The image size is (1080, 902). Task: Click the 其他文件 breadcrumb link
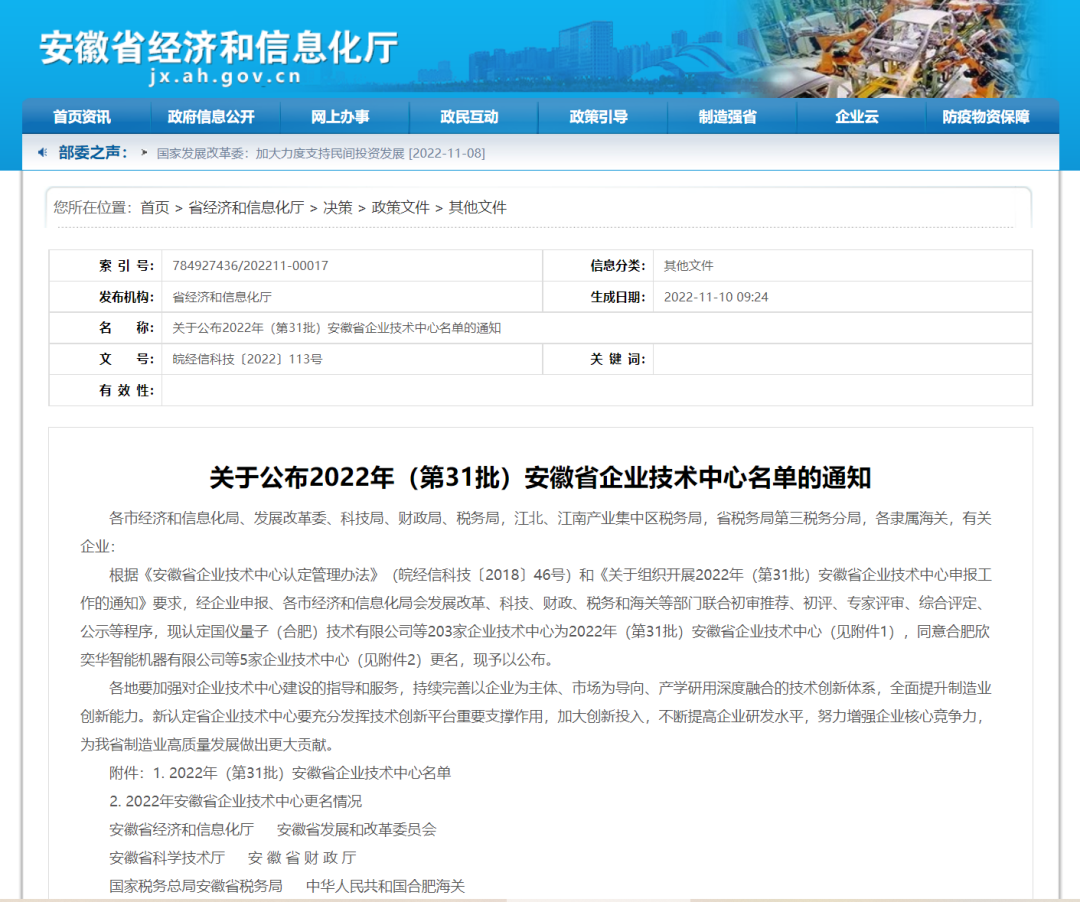point(477,207)
